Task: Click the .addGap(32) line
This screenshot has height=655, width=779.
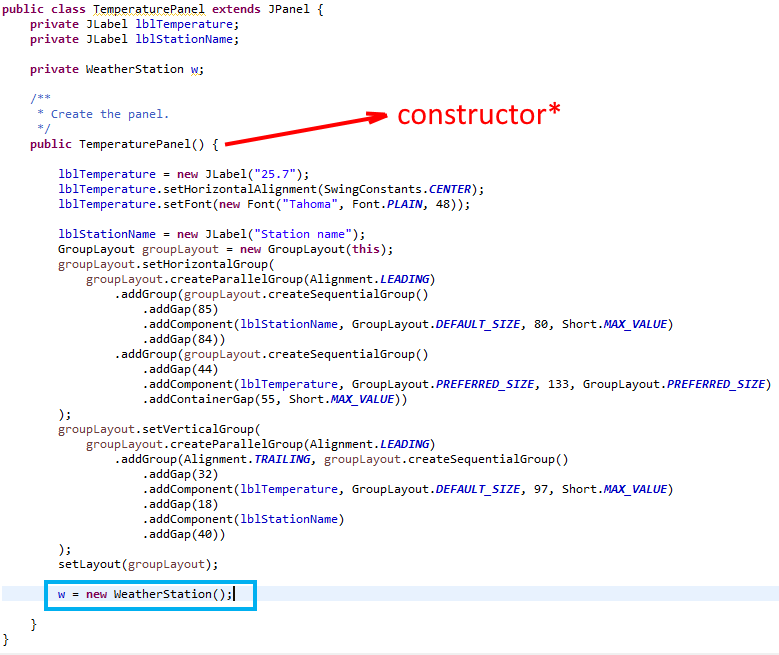Action: point(181,474)
